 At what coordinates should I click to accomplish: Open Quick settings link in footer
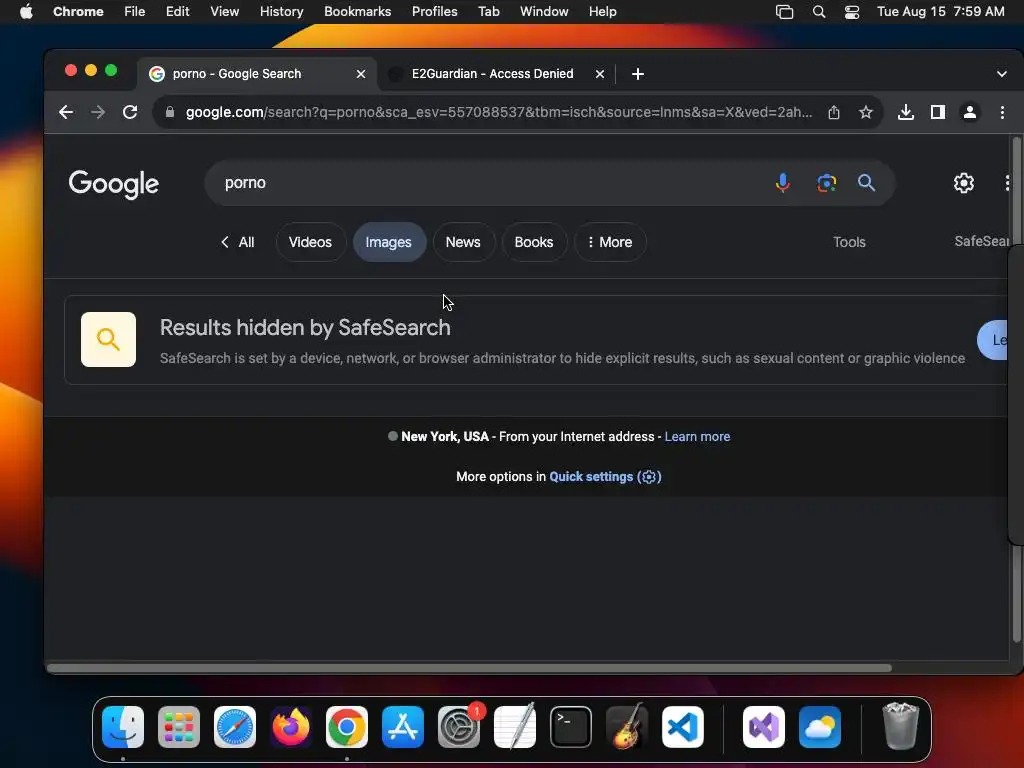pyautogui.click(x=605, y=477)
